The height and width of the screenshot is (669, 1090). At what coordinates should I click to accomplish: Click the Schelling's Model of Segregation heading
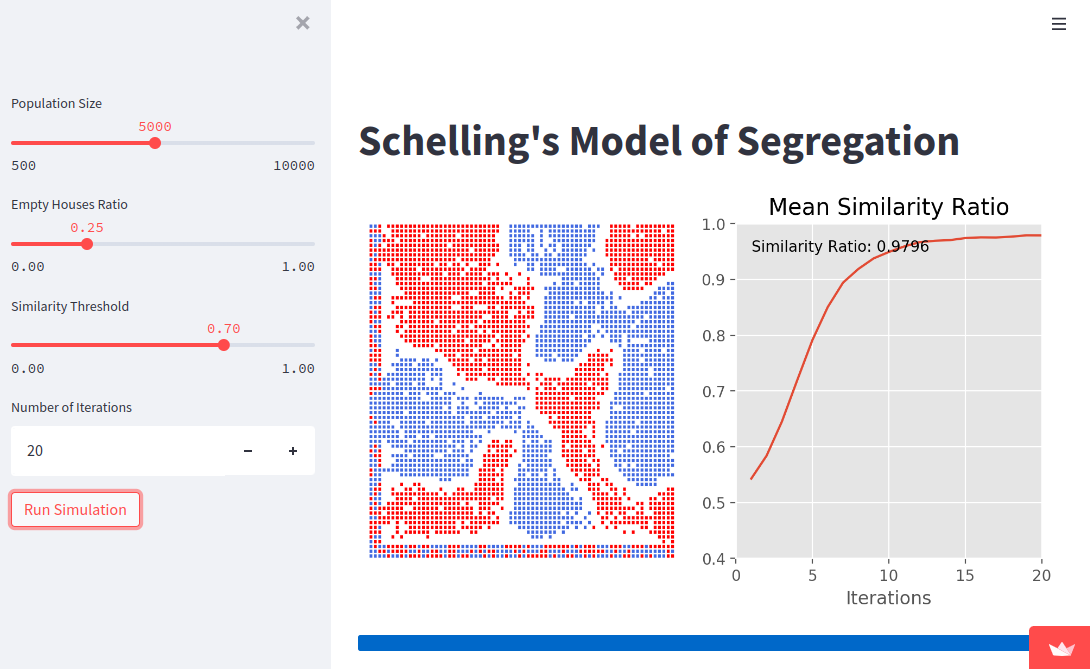click(658, 141)
